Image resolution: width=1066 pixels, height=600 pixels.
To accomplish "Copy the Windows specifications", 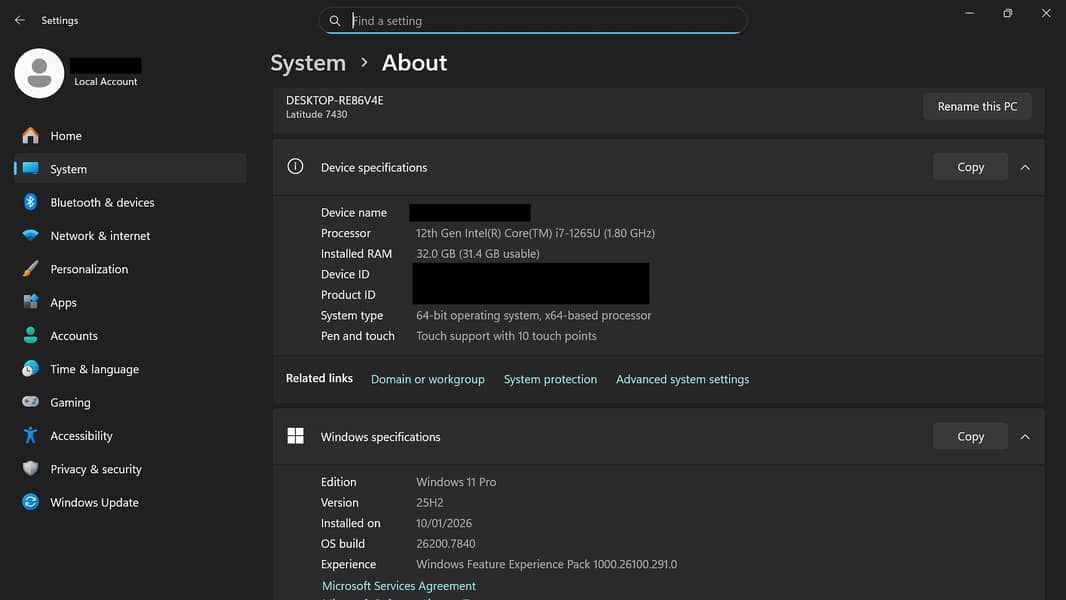I will click(970, 437).
